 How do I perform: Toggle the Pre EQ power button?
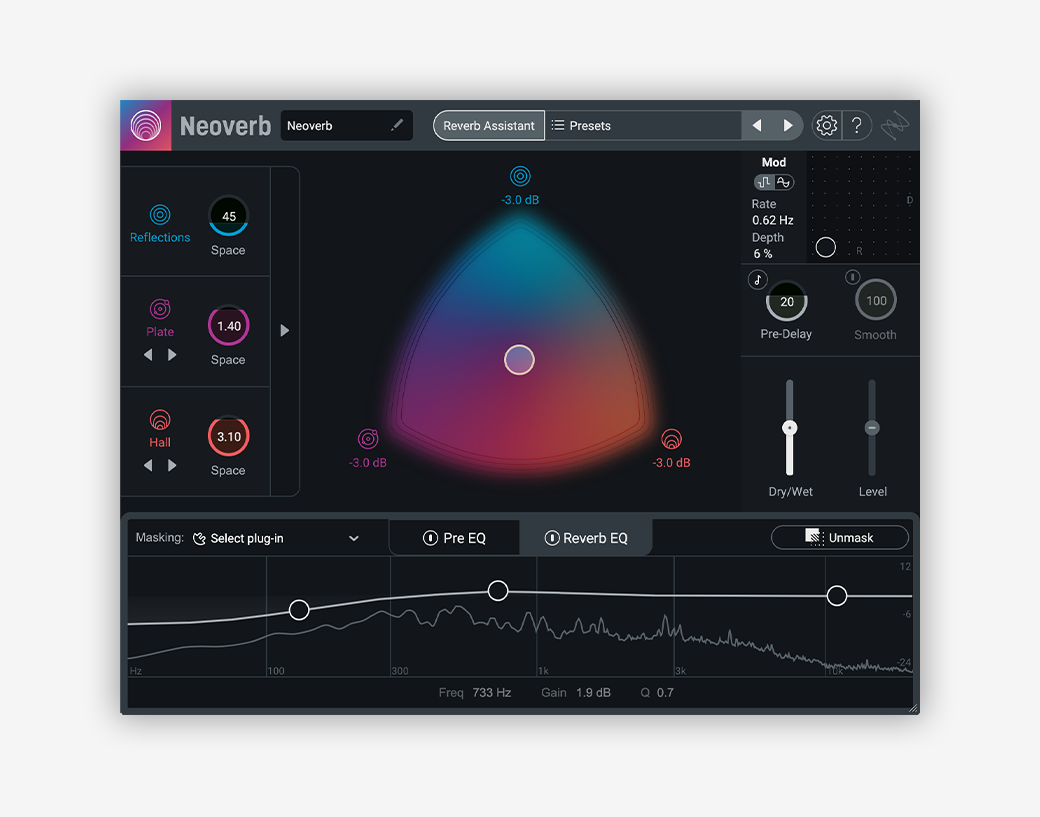pyautogui.click(x=430, y=538)
